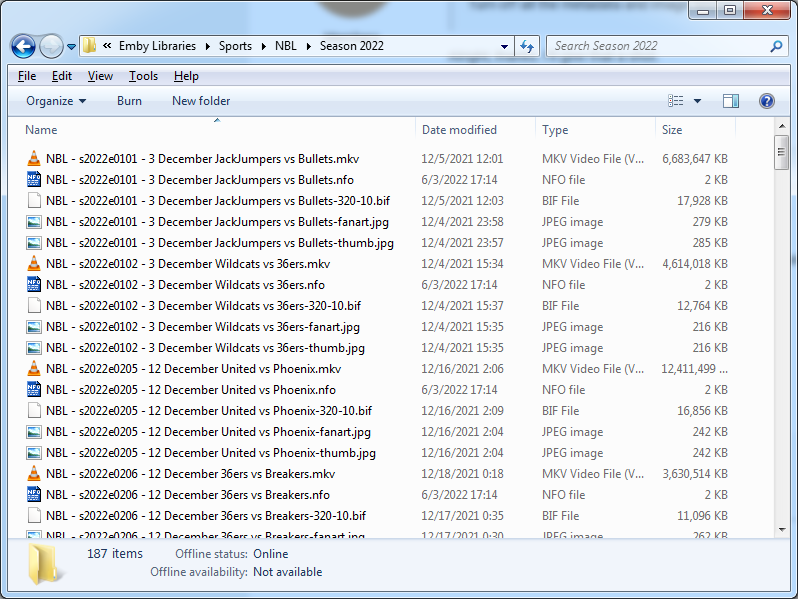Select blank icon of United vs Phoenix-320-10.bif
798x599 pixels.
pyautogui.click(x=34, y=410)
